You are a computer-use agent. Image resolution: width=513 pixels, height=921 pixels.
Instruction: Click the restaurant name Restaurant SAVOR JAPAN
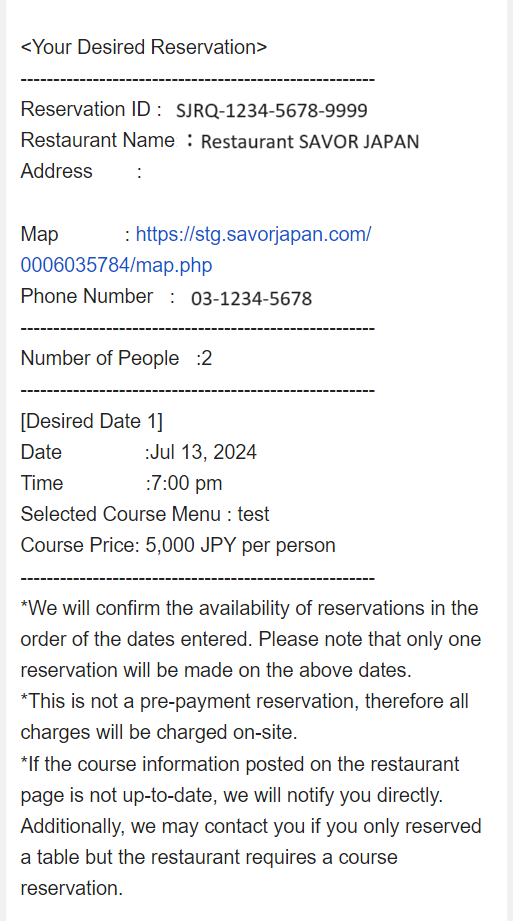pos(310,142)
